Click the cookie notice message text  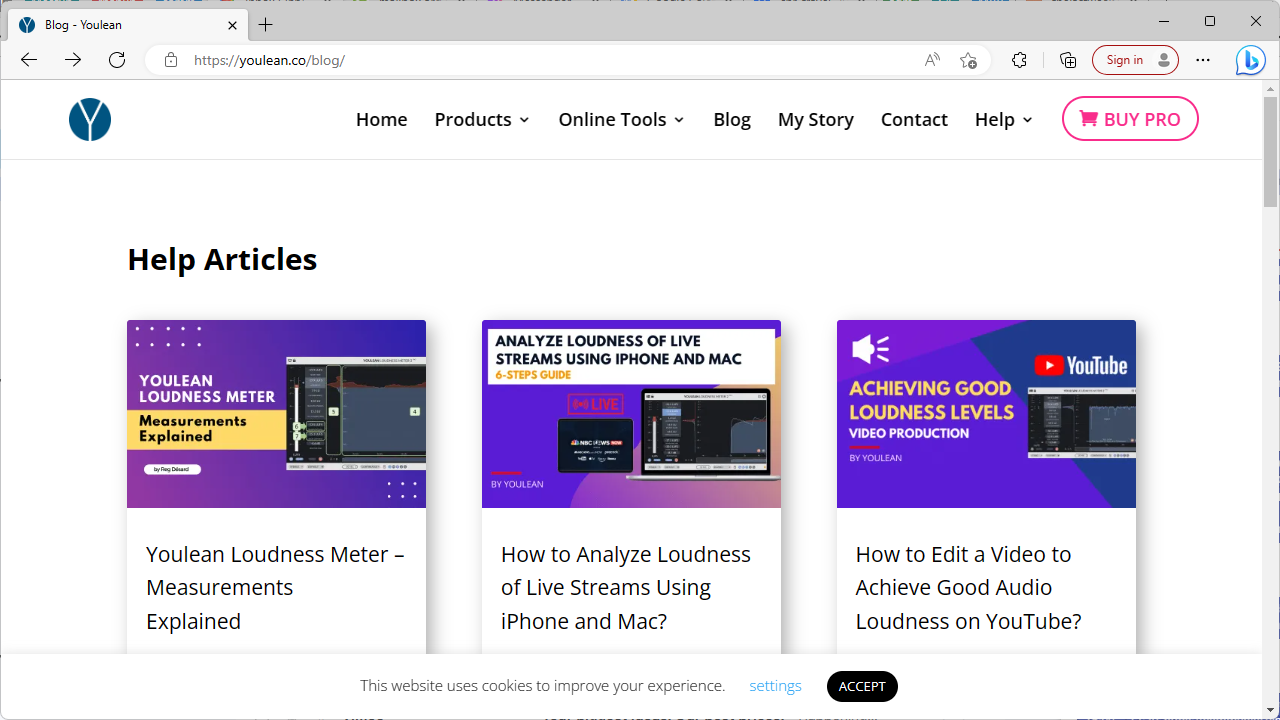pyautogui.click(x=542, y=686)
